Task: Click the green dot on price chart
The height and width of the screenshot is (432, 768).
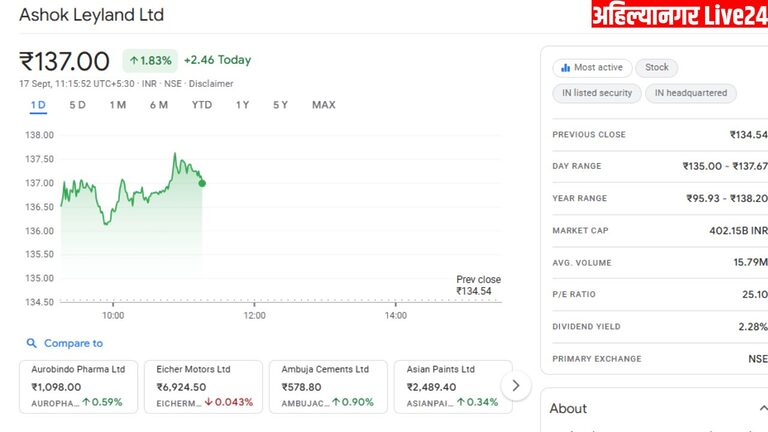Action: (202, 182)
